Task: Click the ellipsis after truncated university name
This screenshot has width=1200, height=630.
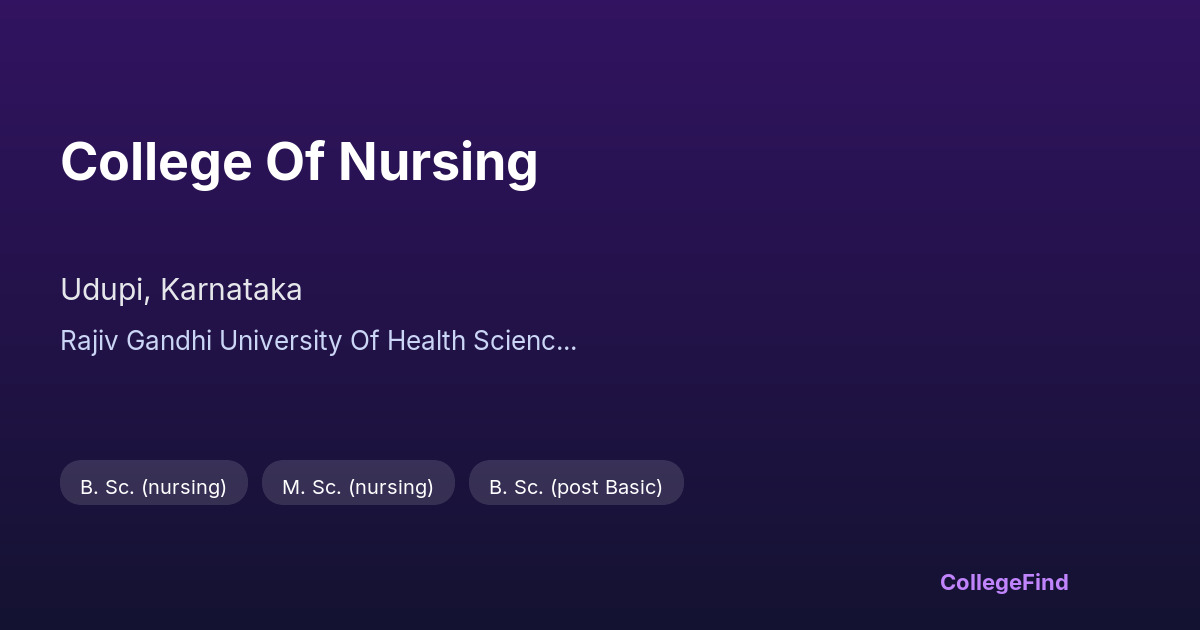Action: 568,343
